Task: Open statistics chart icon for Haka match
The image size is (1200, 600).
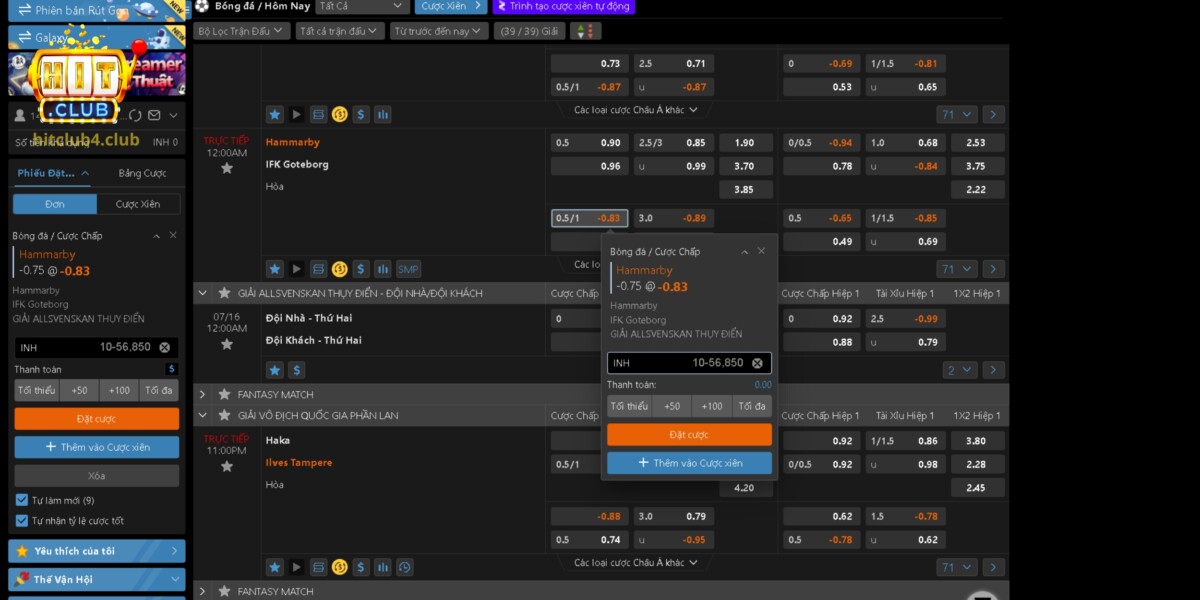Action: click(x=382, y=567)
